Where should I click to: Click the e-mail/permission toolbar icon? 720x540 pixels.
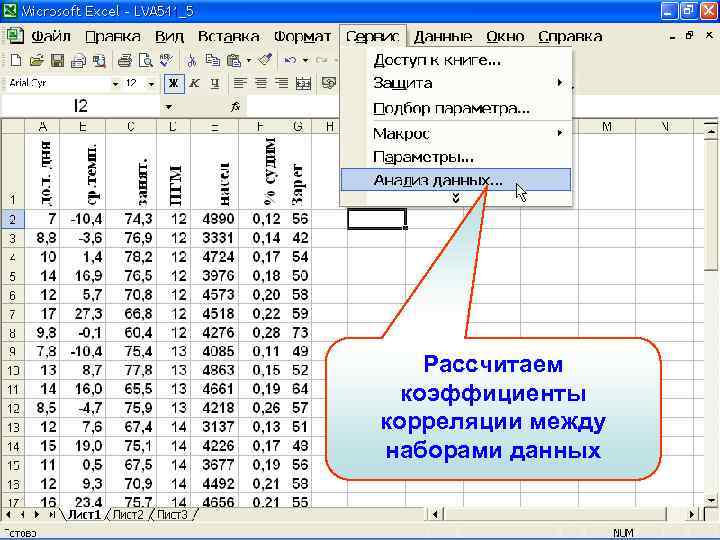pos(79,60)
